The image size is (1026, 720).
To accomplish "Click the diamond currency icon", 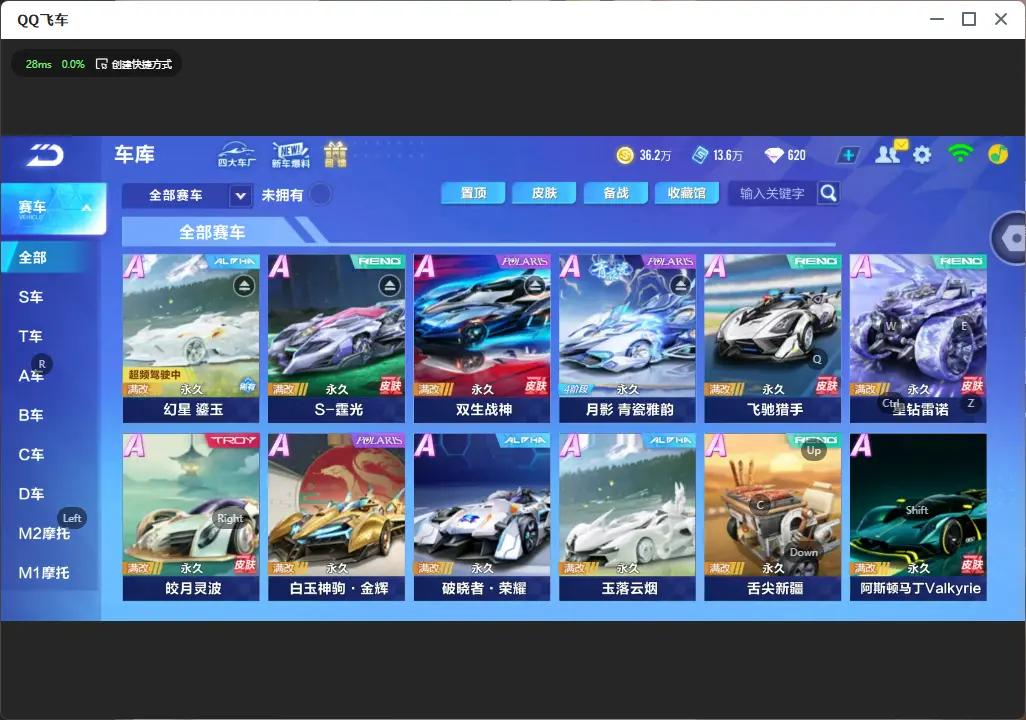I will tap(773, 155).
